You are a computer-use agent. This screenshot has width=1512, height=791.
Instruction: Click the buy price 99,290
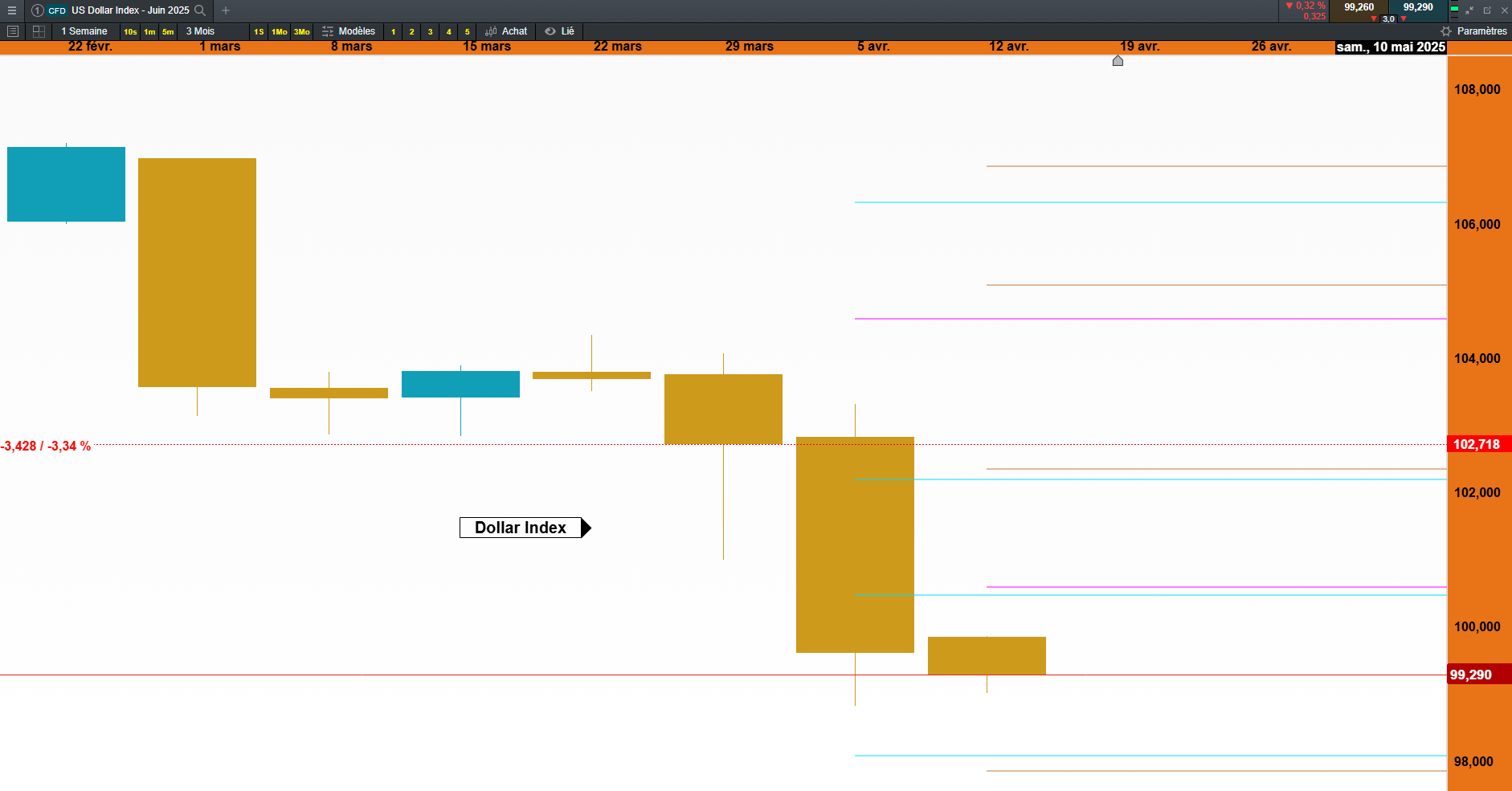click(1418, 7)
